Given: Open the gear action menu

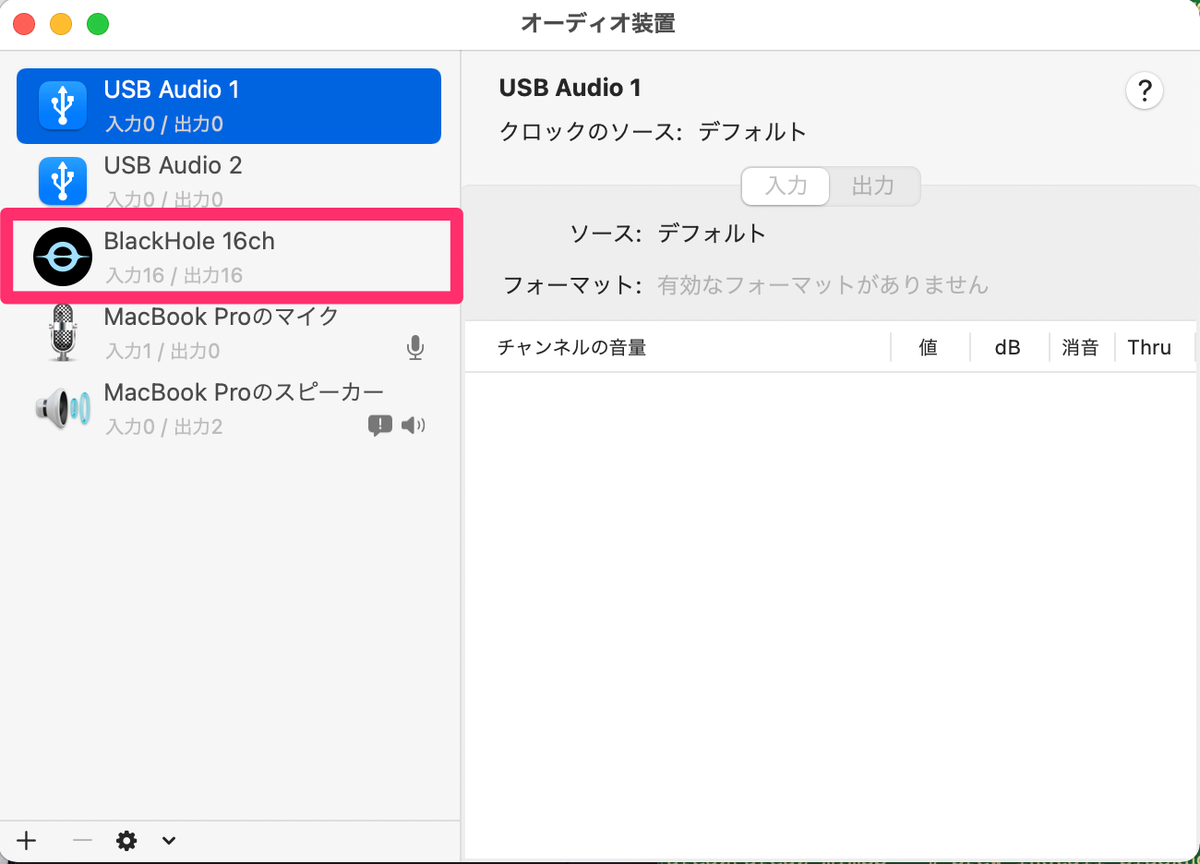Looking at the screenshot, I should (x=126, y=841).
